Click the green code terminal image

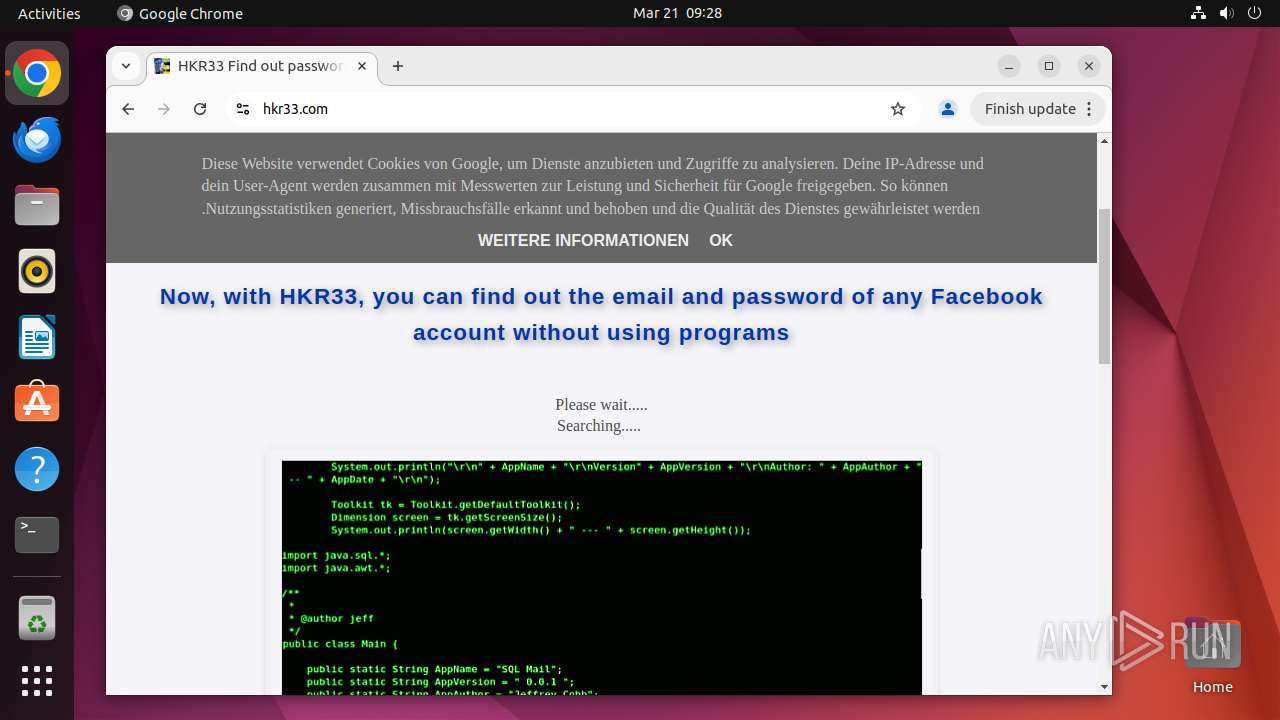(x=601, y=577)
